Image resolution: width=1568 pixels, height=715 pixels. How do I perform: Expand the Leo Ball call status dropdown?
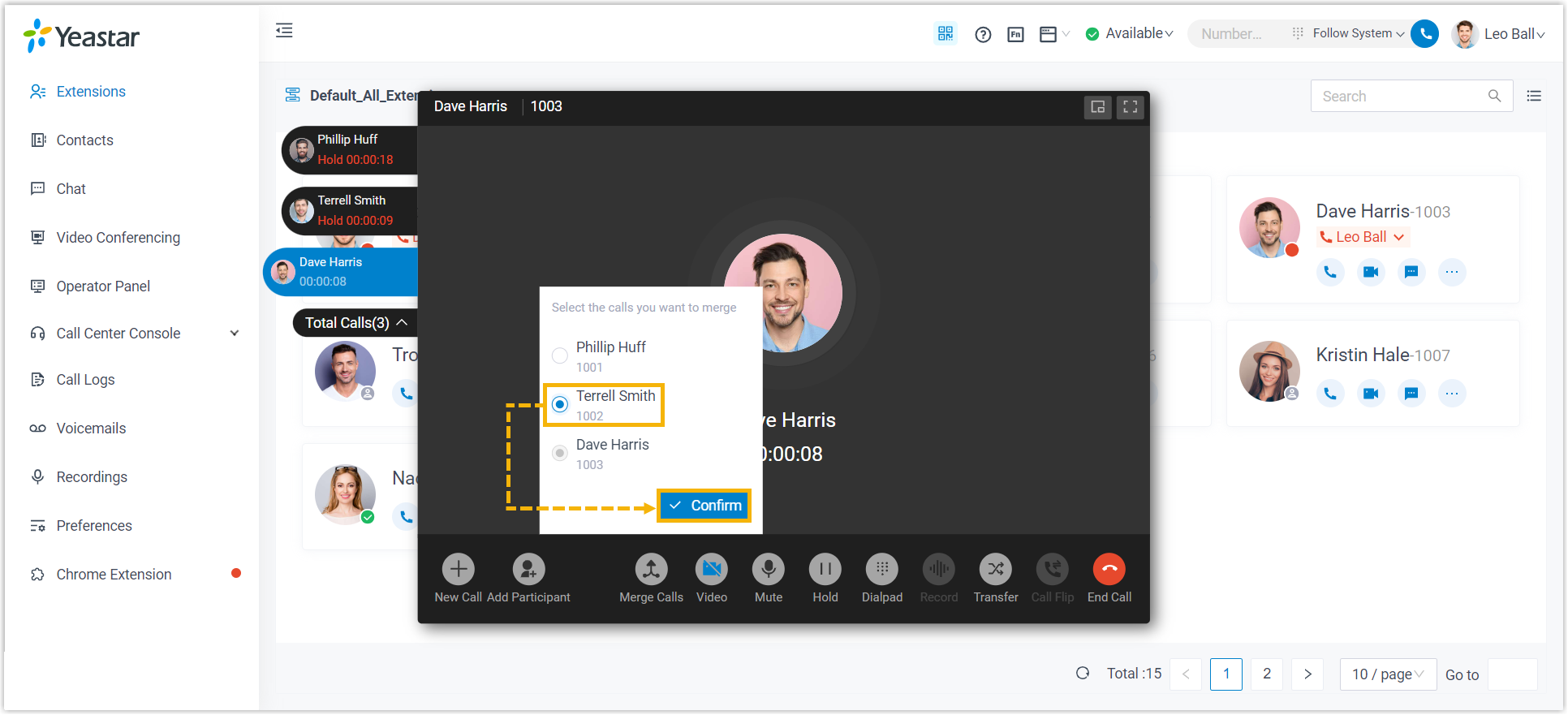click(x=1363, y=237)
